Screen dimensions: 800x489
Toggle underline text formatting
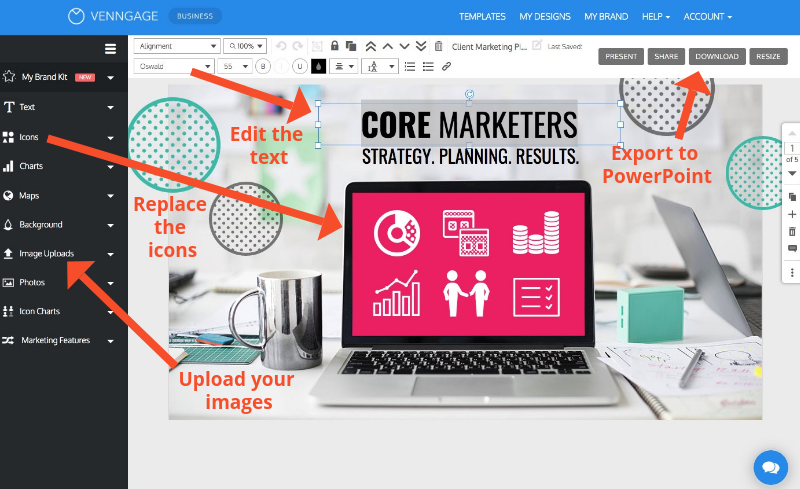[x=300, y=66]
